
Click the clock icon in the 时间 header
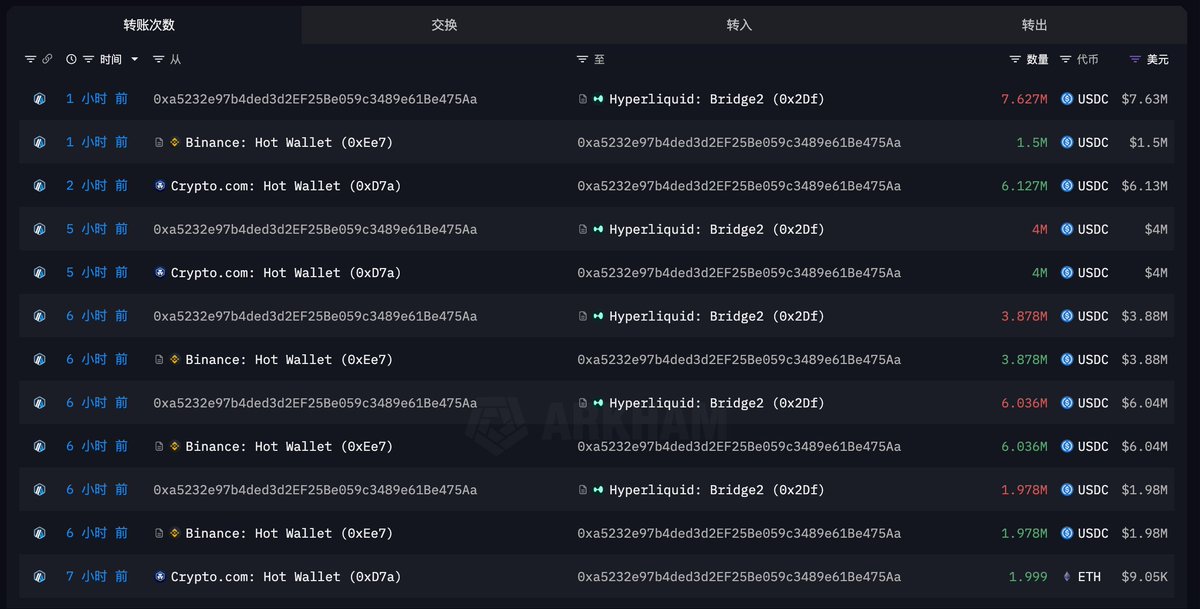click(72, 60)
